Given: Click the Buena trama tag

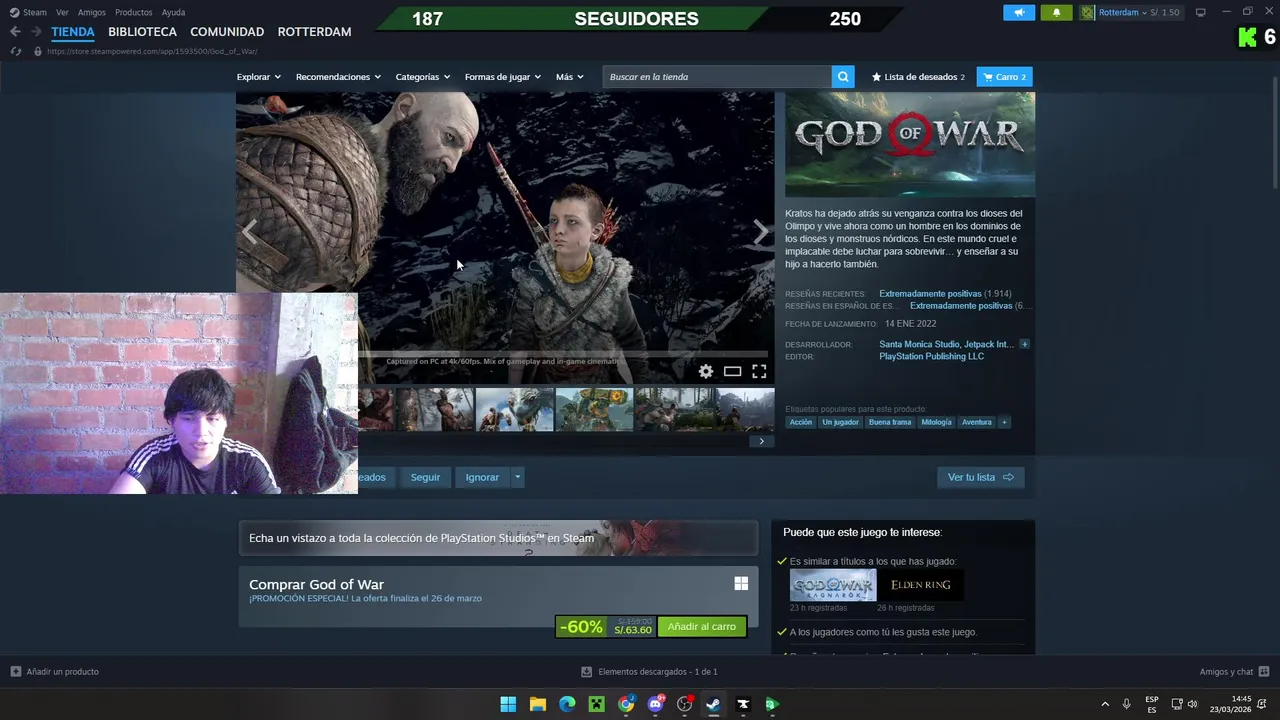Looking at the screenshot, I should coord(890,422).
